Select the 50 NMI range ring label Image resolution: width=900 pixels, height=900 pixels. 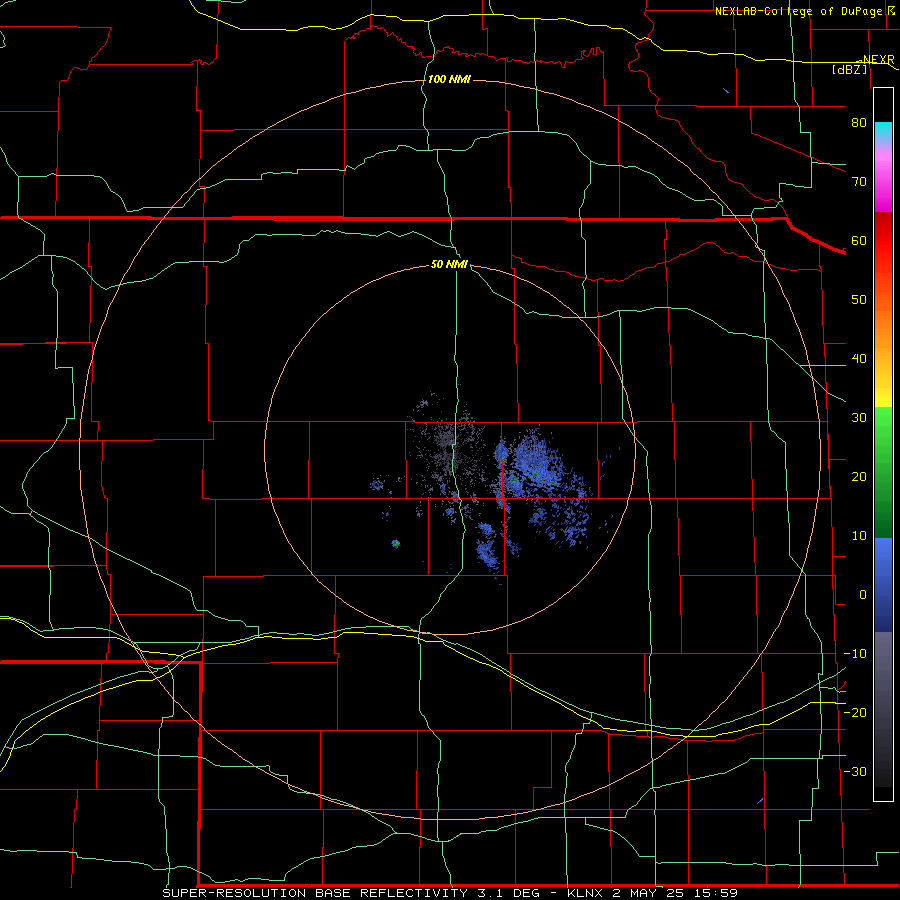[449, 264]
